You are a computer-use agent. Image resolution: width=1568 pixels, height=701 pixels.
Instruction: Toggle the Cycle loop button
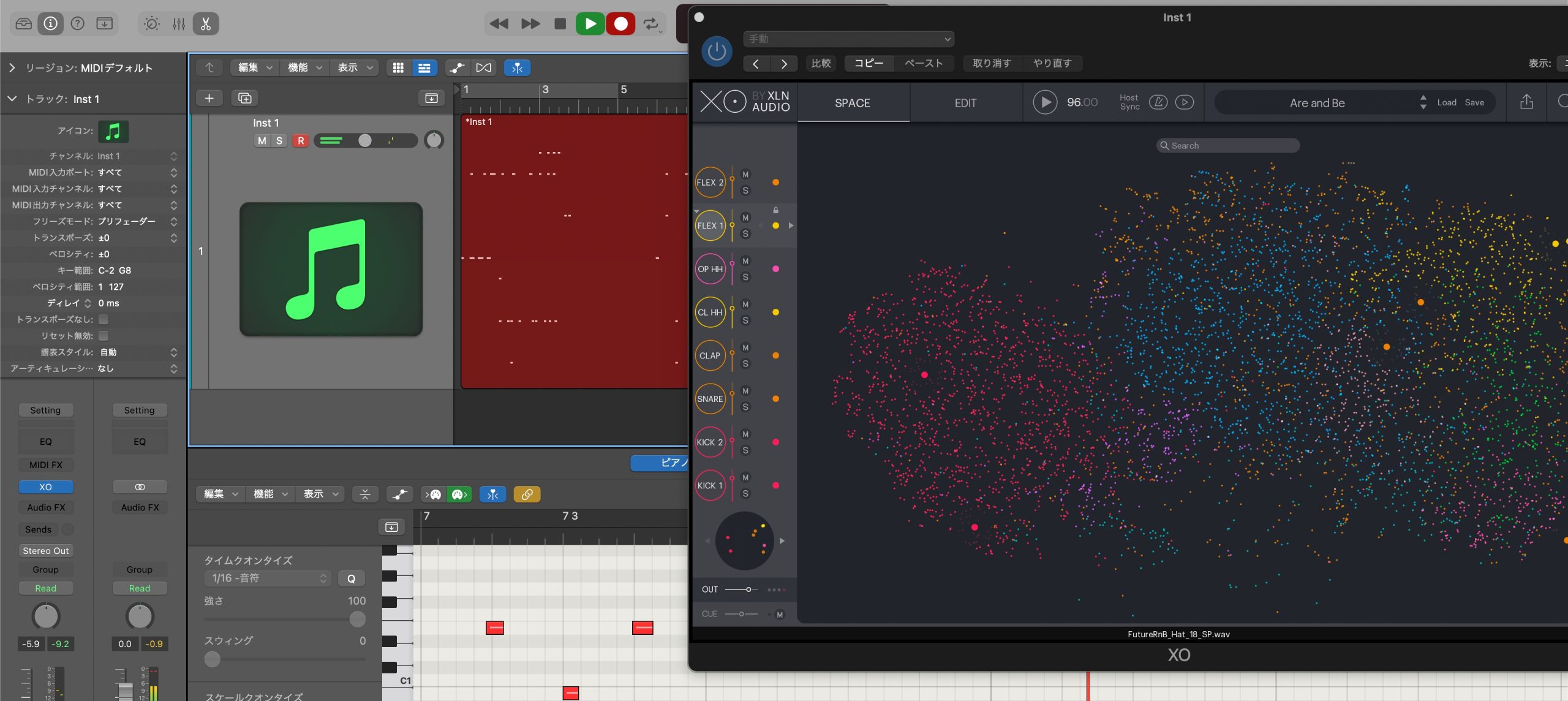651,24
